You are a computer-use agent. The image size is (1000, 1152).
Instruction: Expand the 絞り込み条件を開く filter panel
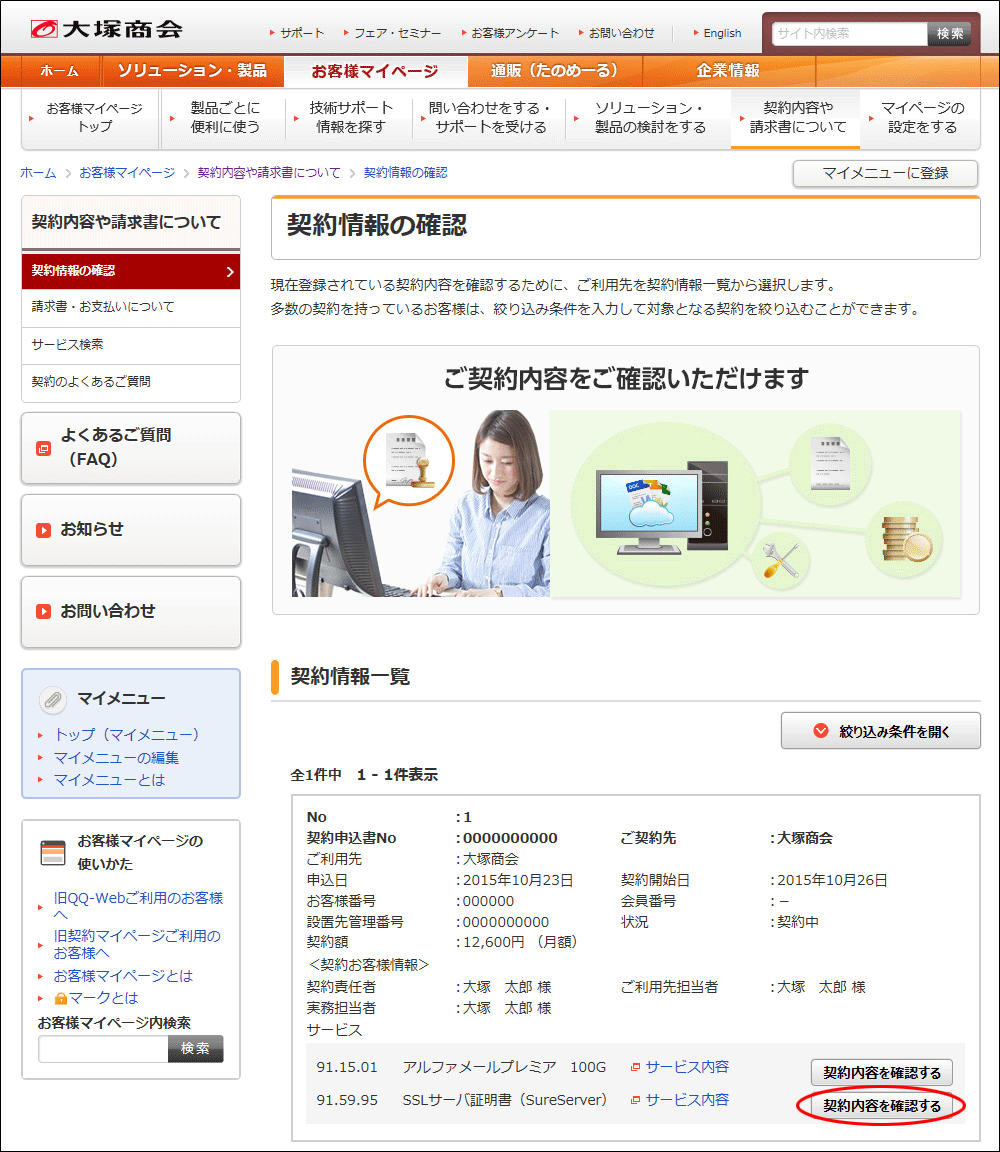coord(880,731)
